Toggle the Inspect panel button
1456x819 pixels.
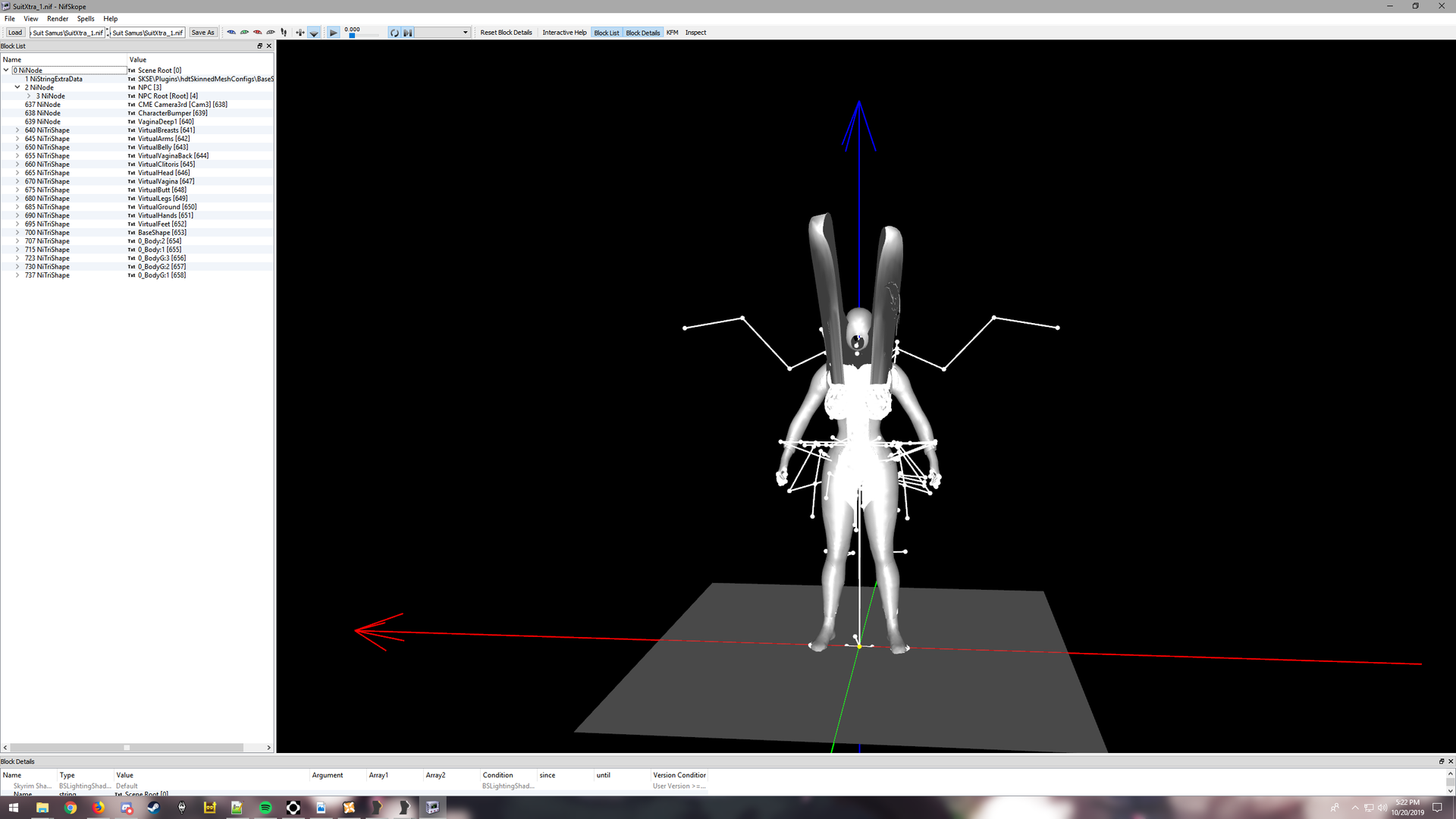coord(695,33)
